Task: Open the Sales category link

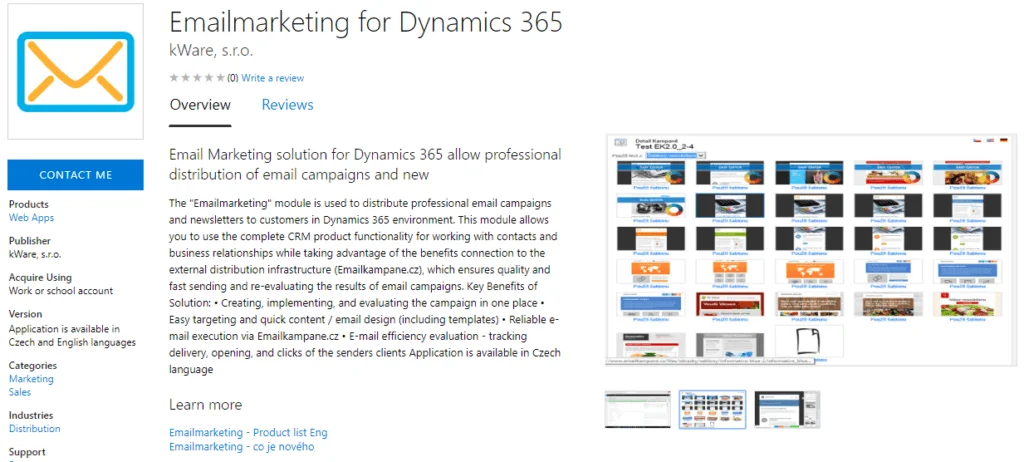Action: pyautogui.click(x=20, y=392)
